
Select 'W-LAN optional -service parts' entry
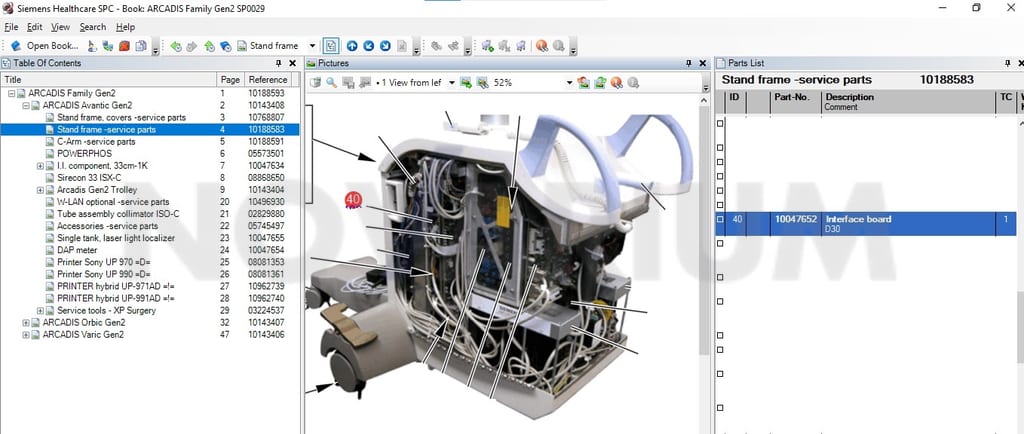pyautogui.click(x=113, y=202)
